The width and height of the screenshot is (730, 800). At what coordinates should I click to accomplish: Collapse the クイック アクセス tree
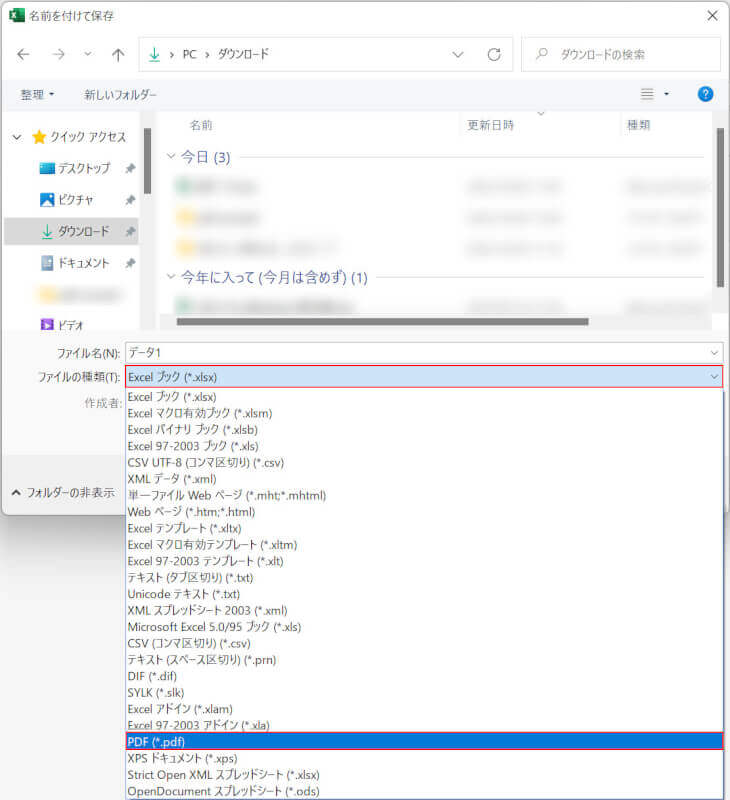[17, 137]
